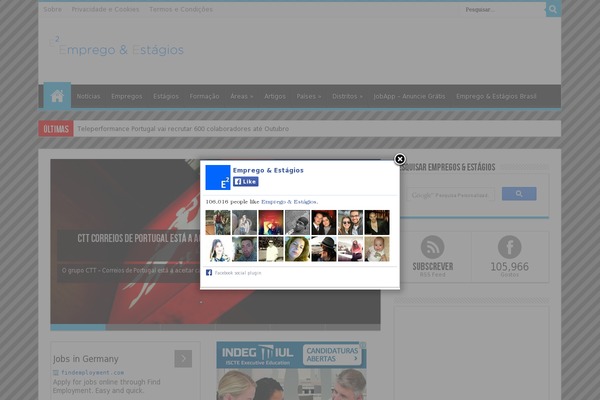Click the Facebook social plugin link
600x400 pixels.
tap(238, 273)
